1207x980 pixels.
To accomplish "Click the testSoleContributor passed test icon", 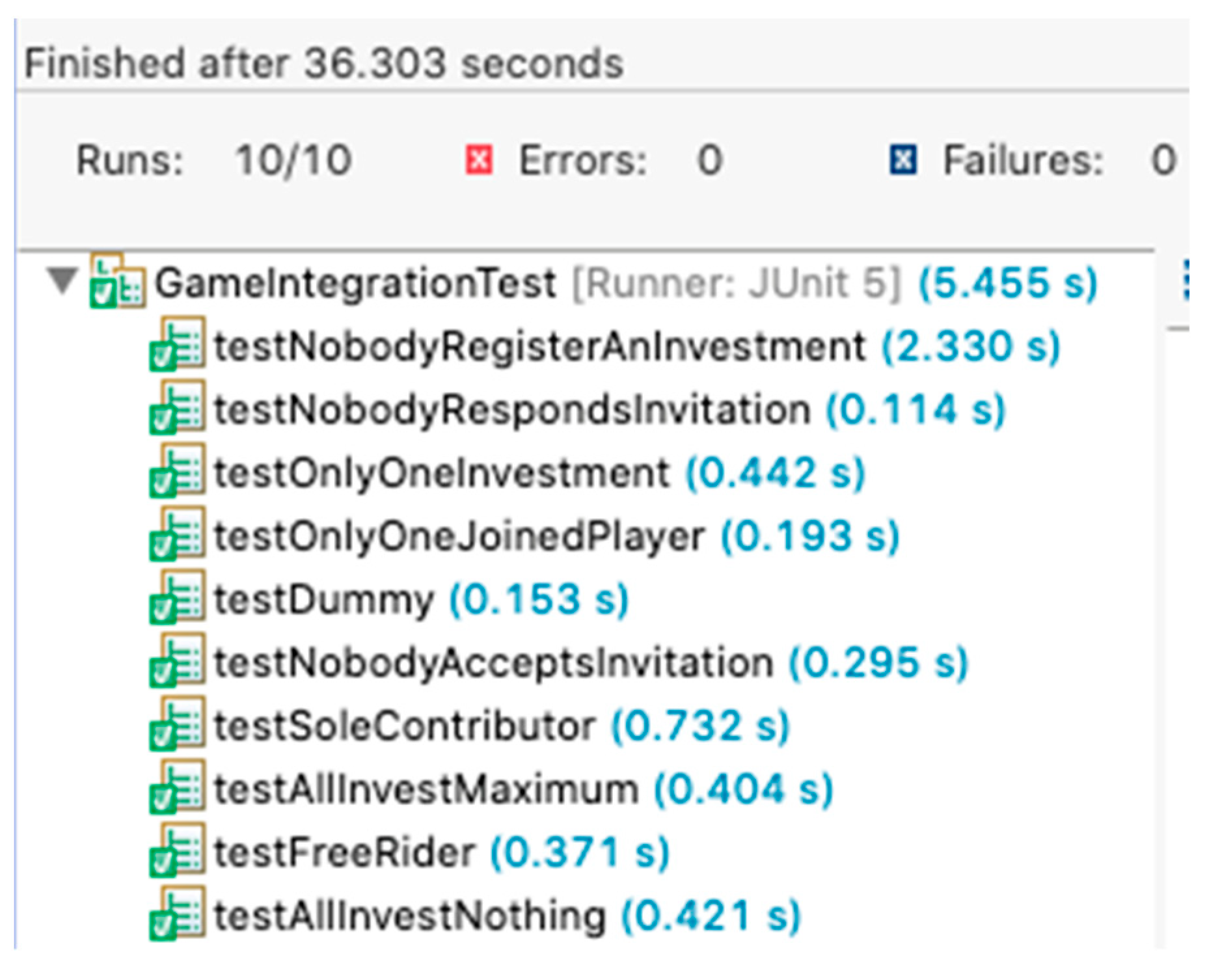I will tap(177, 726).
